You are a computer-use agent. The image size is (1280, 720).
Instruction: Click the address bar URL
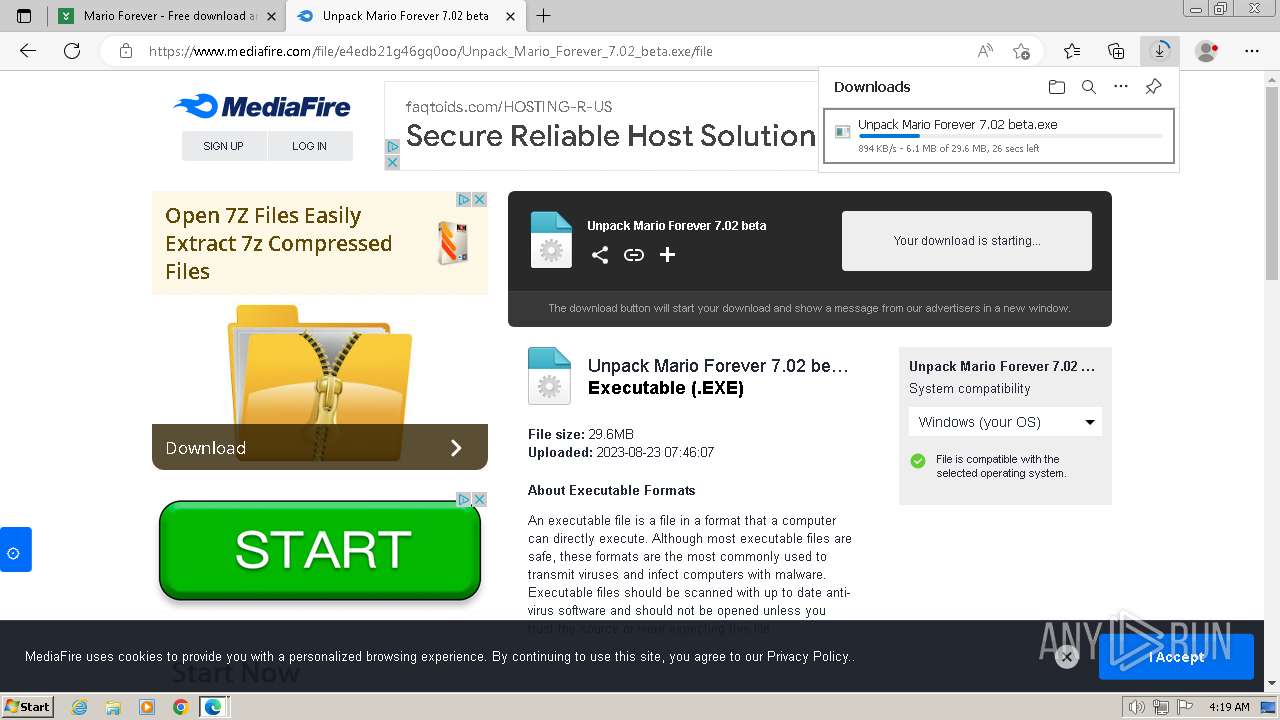coord(431,51)
